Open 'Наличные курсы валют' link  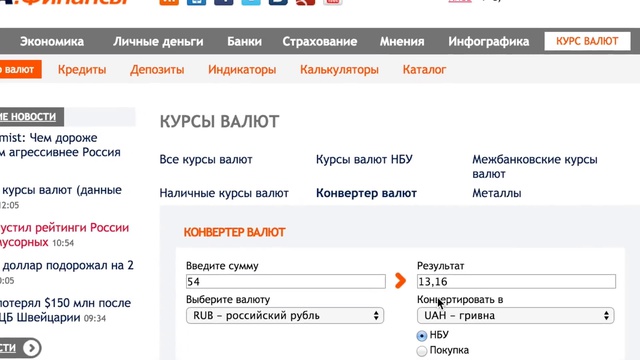224,193
